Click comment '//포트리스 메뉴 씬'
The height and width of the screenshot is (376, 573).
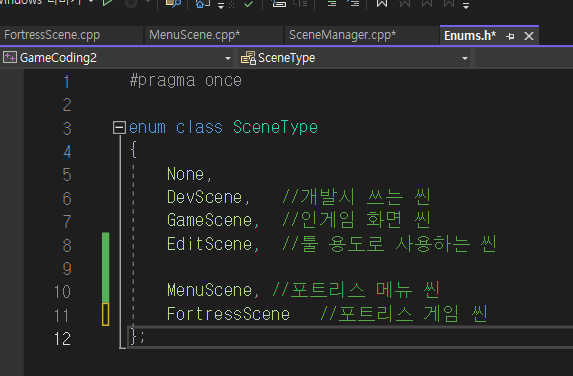356,290
